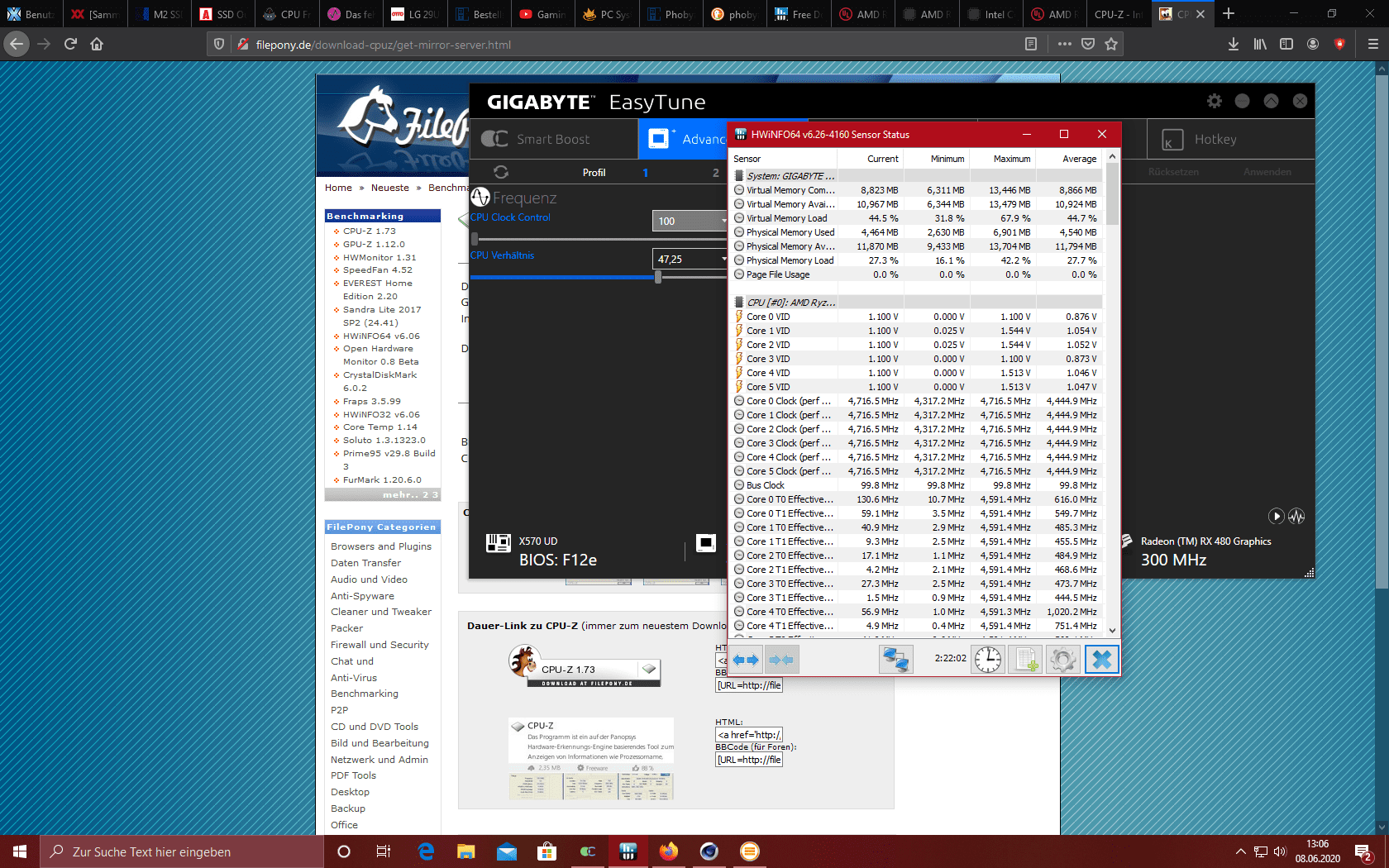The width and height of the screenshot is (1389, 868).
Task: Open Task View on taskbar
Action: [383, 851]
